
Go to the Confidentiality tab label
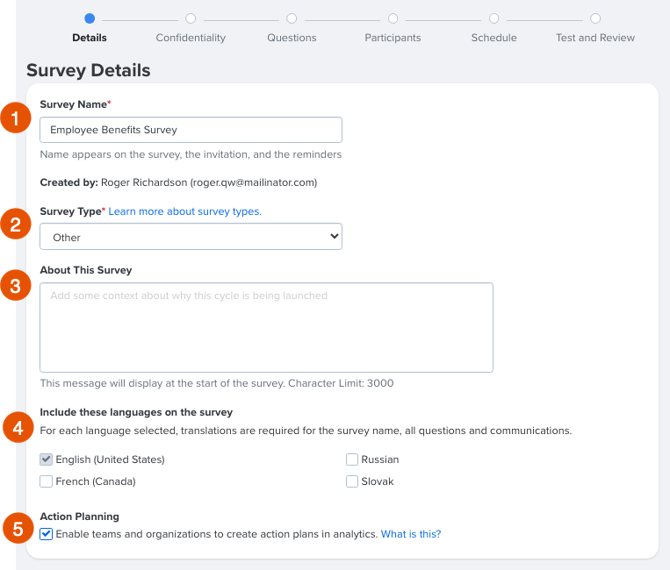191,38
